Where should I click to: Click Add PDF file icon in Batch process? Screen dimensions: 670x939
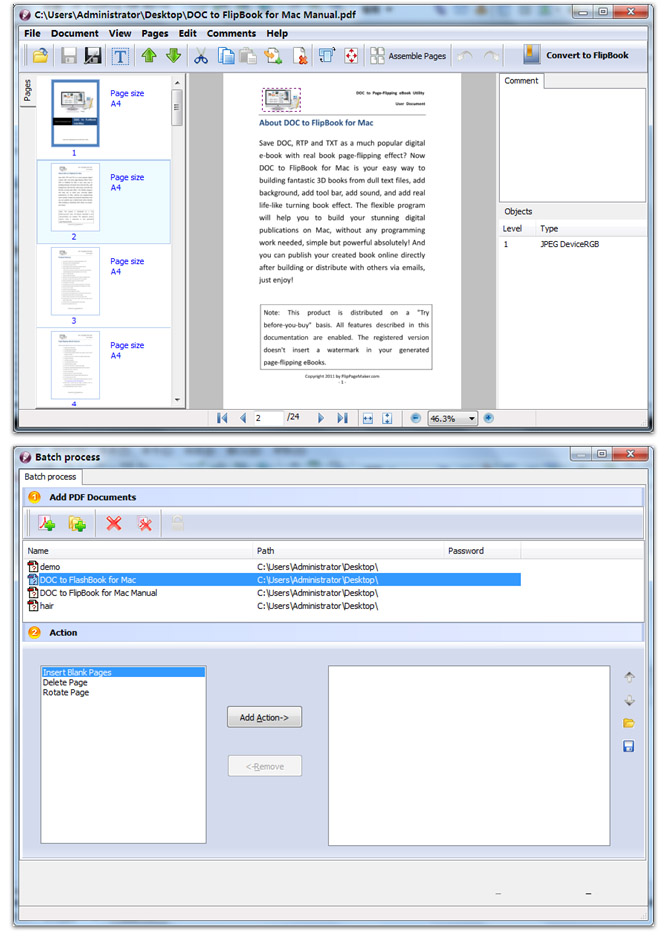(x=47, y=524)
